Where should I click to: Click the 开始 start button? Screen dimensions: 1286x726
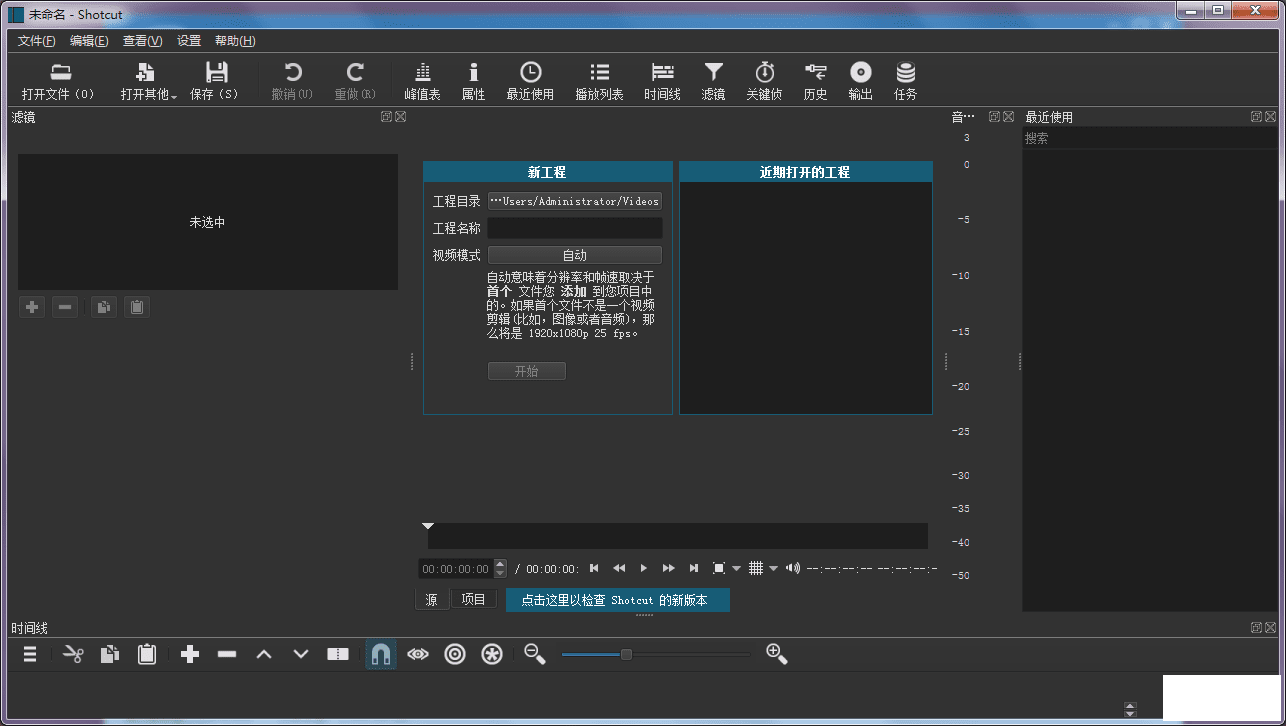point(527,371)
